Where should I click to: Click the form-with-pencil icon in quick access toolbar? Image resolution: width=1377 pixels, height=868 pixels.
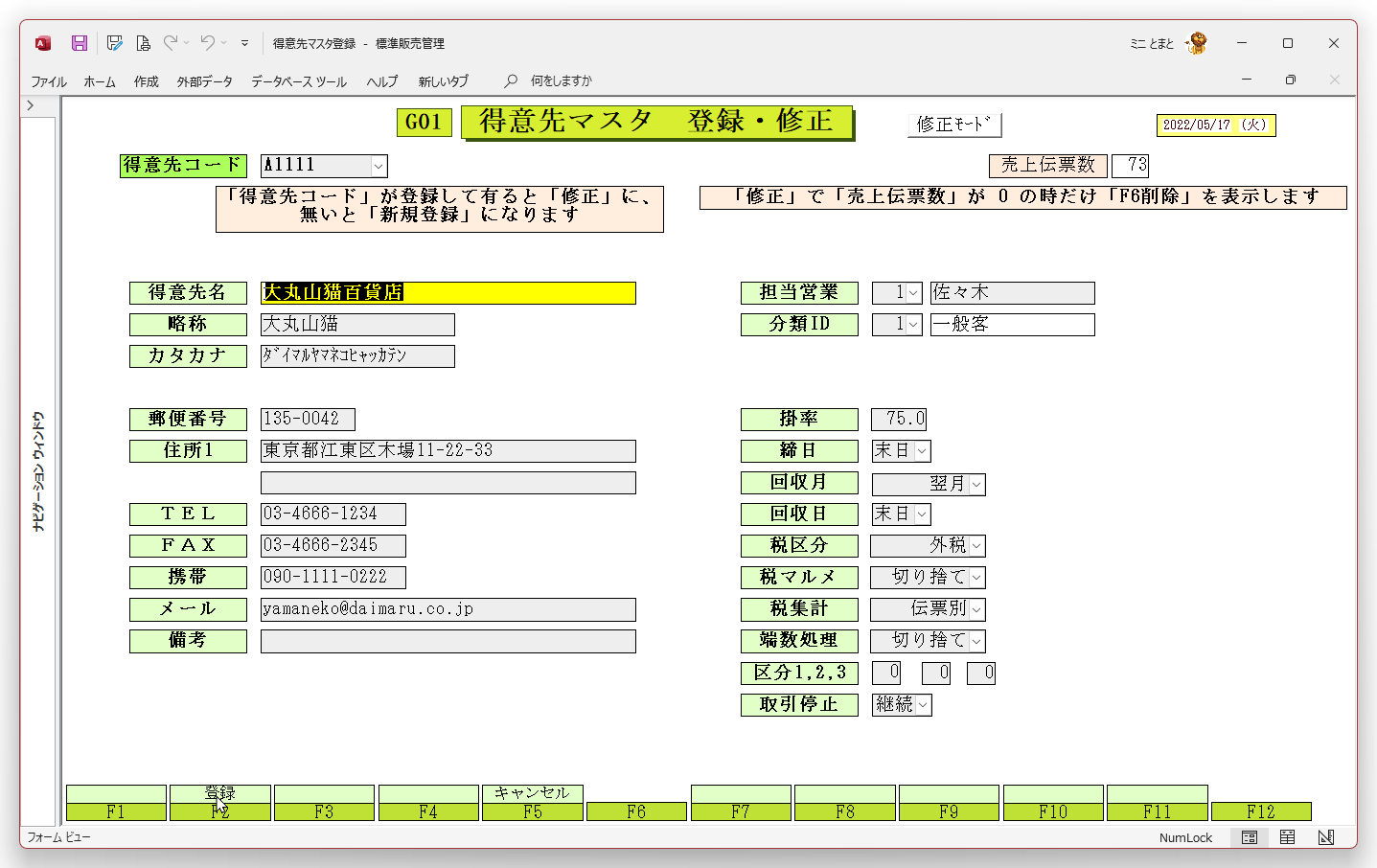pyautogui.click(x=114, y=43)
